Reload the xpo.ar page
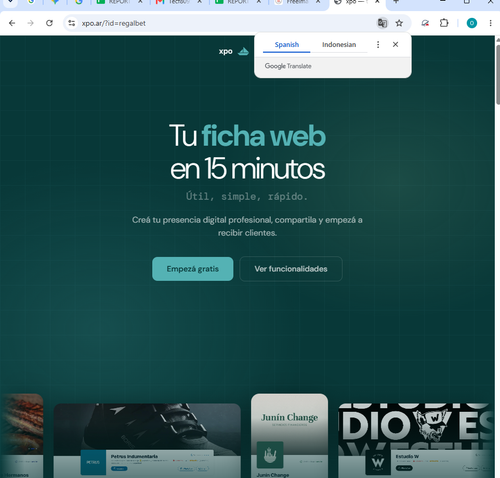The image size is (500, 478). [x=49, y=23]
